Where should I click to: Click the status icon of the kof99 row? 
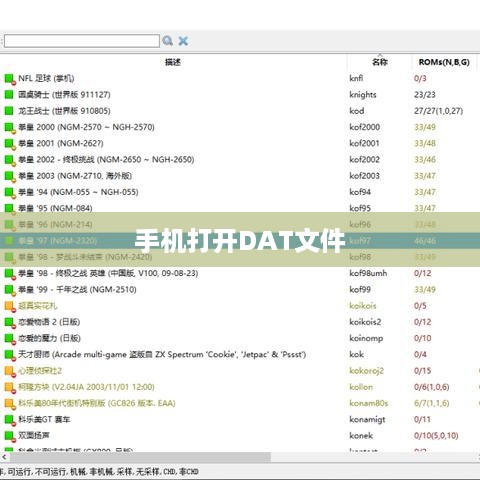[10, 290]
